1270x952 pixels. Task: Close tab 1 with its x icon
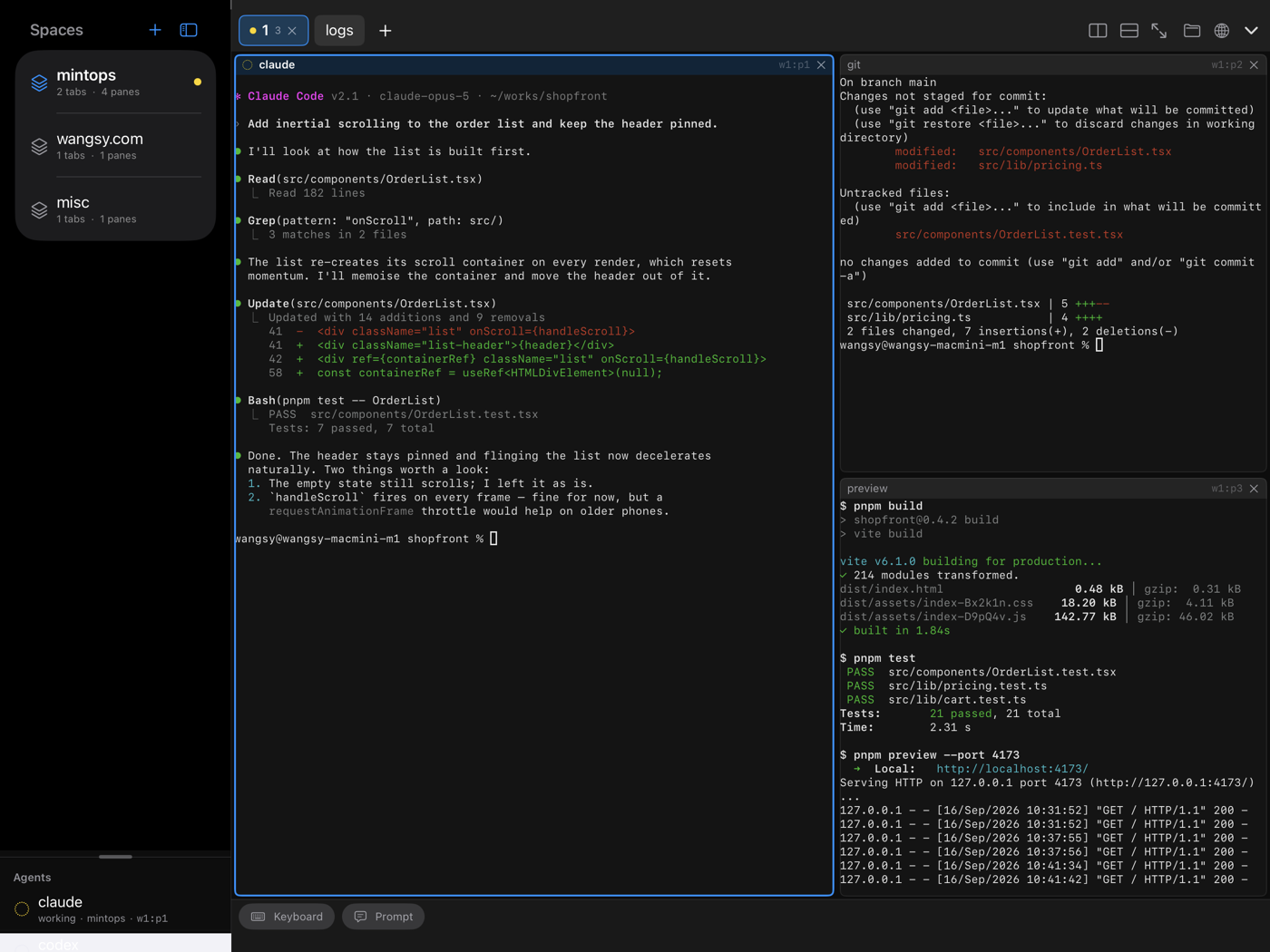click(x=292, y=31)
